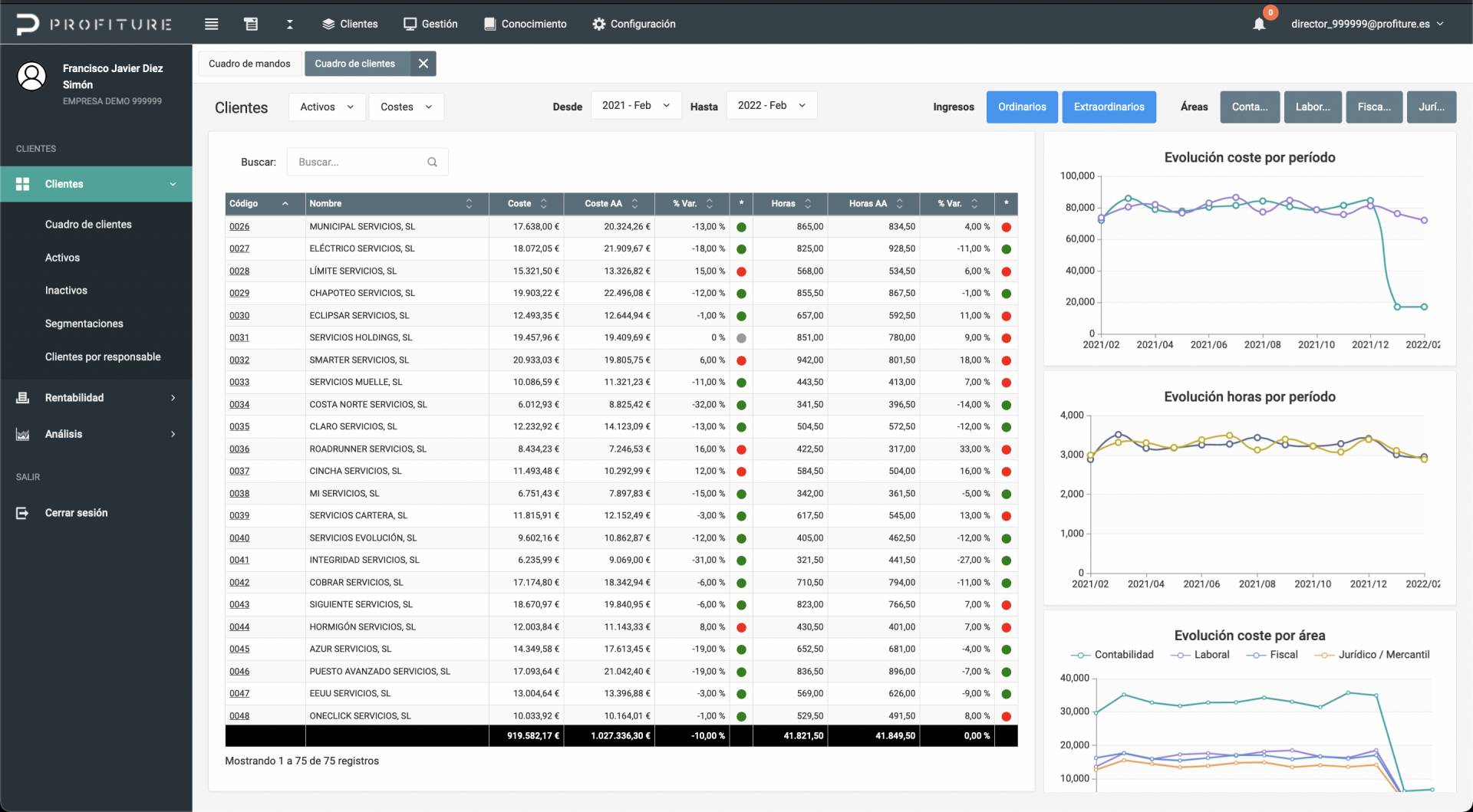Go to Activos in sidebar

(x=62, y=258)
